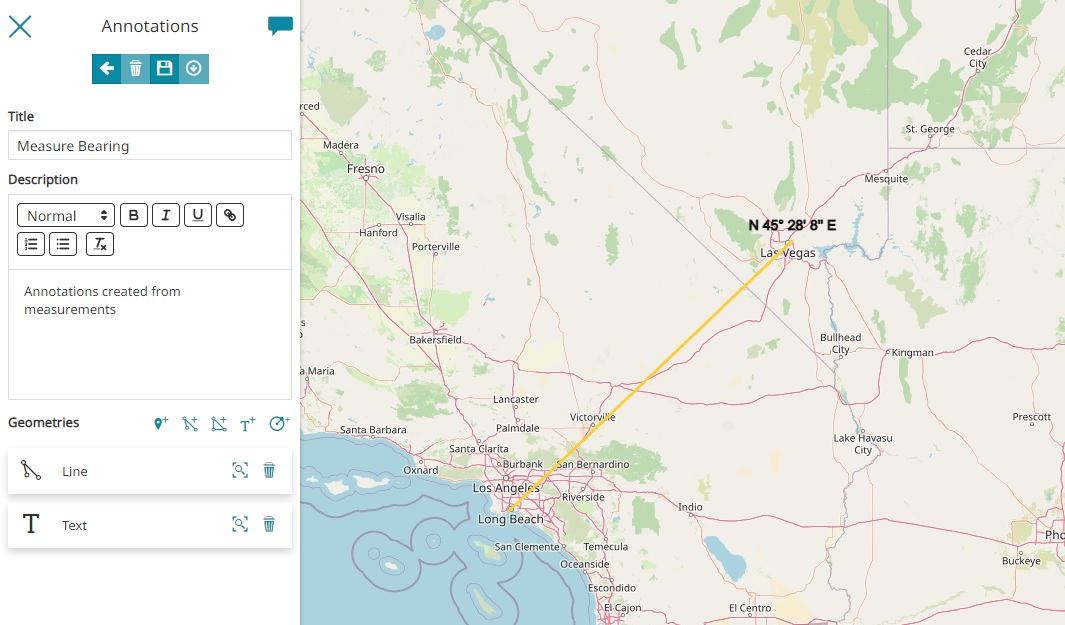Click the back arrow in the Annotations toolbar
Image resolution: width=1065 pixels, height=625 pixels.
click(107, 69)
